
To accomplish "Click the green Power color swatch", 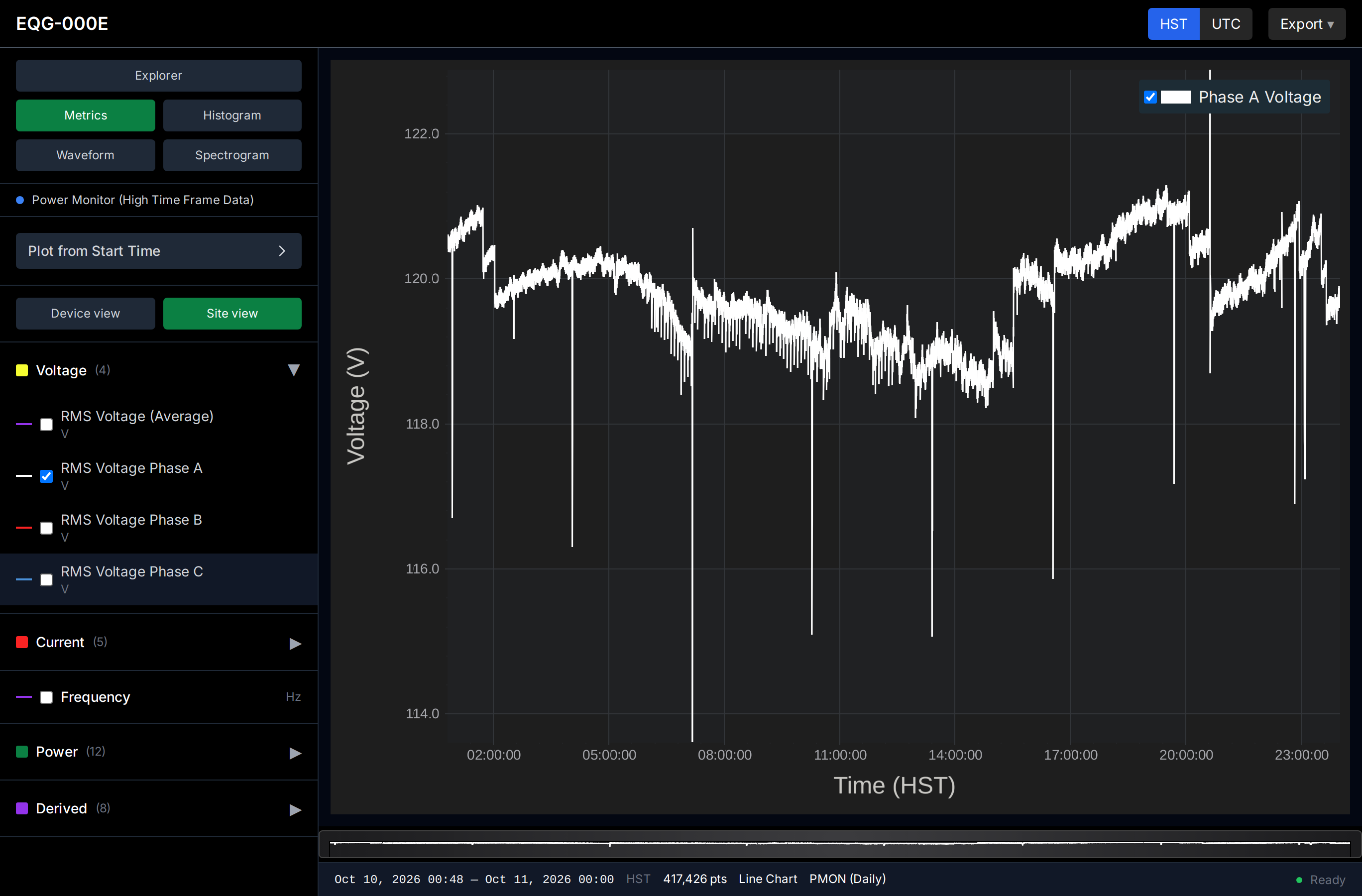I will 22,751.
